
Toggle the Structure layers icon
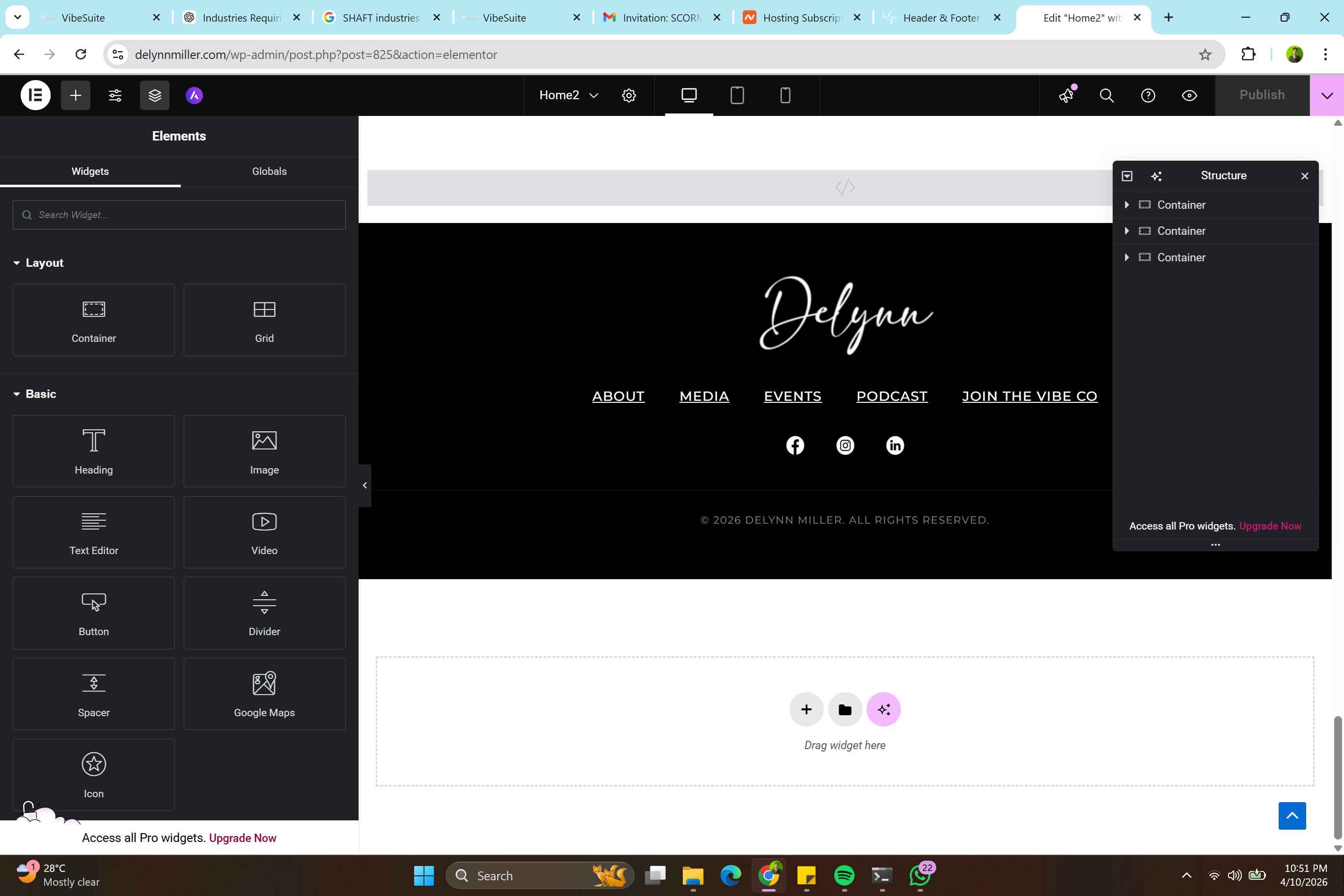coord(155,95)
